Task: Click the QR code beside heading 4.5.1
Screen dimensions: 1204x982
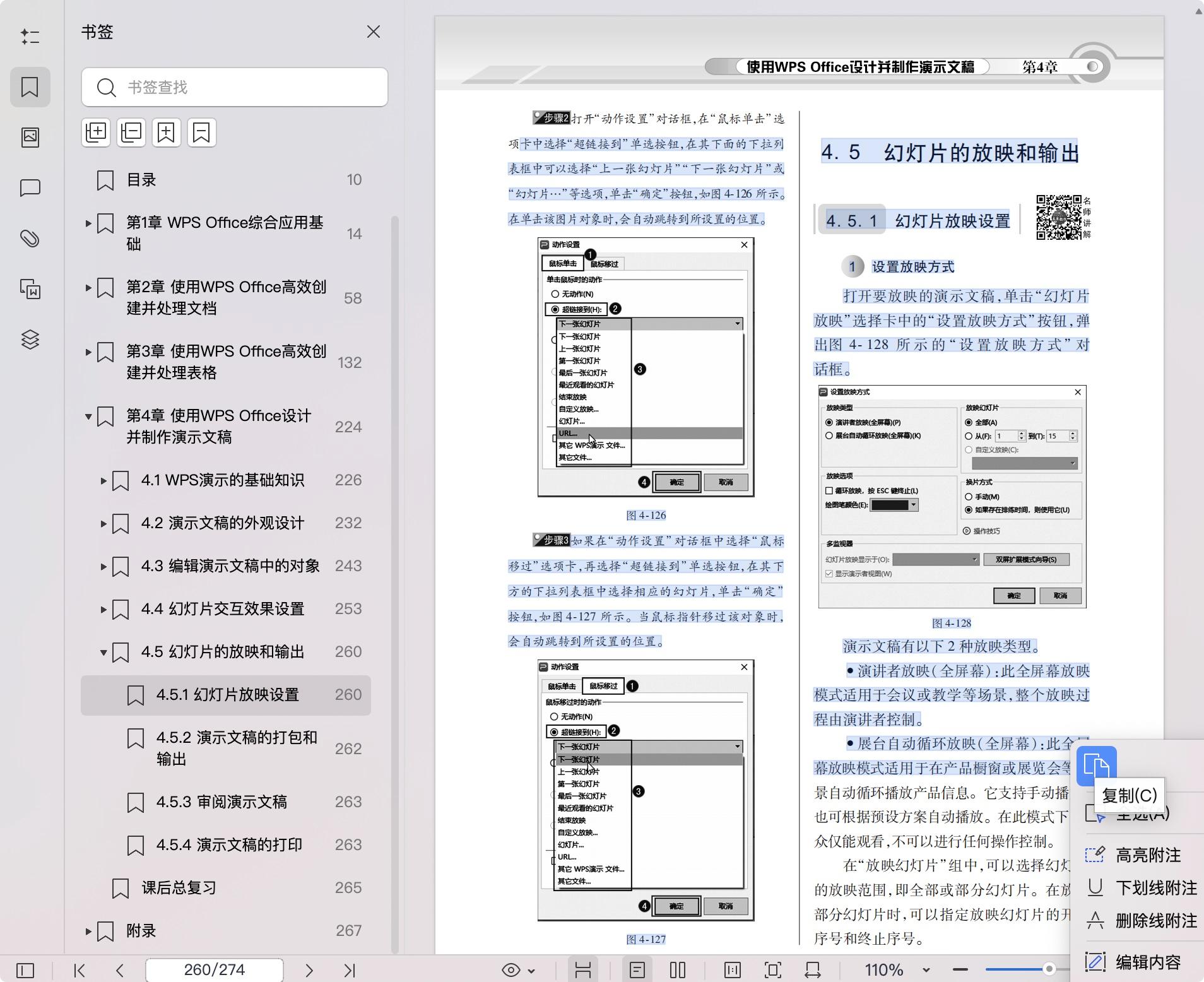Action: tap(1059, 217)
